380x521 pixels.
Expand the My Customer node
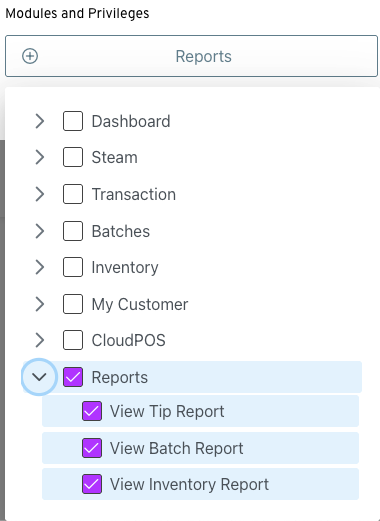click(40, 304)
